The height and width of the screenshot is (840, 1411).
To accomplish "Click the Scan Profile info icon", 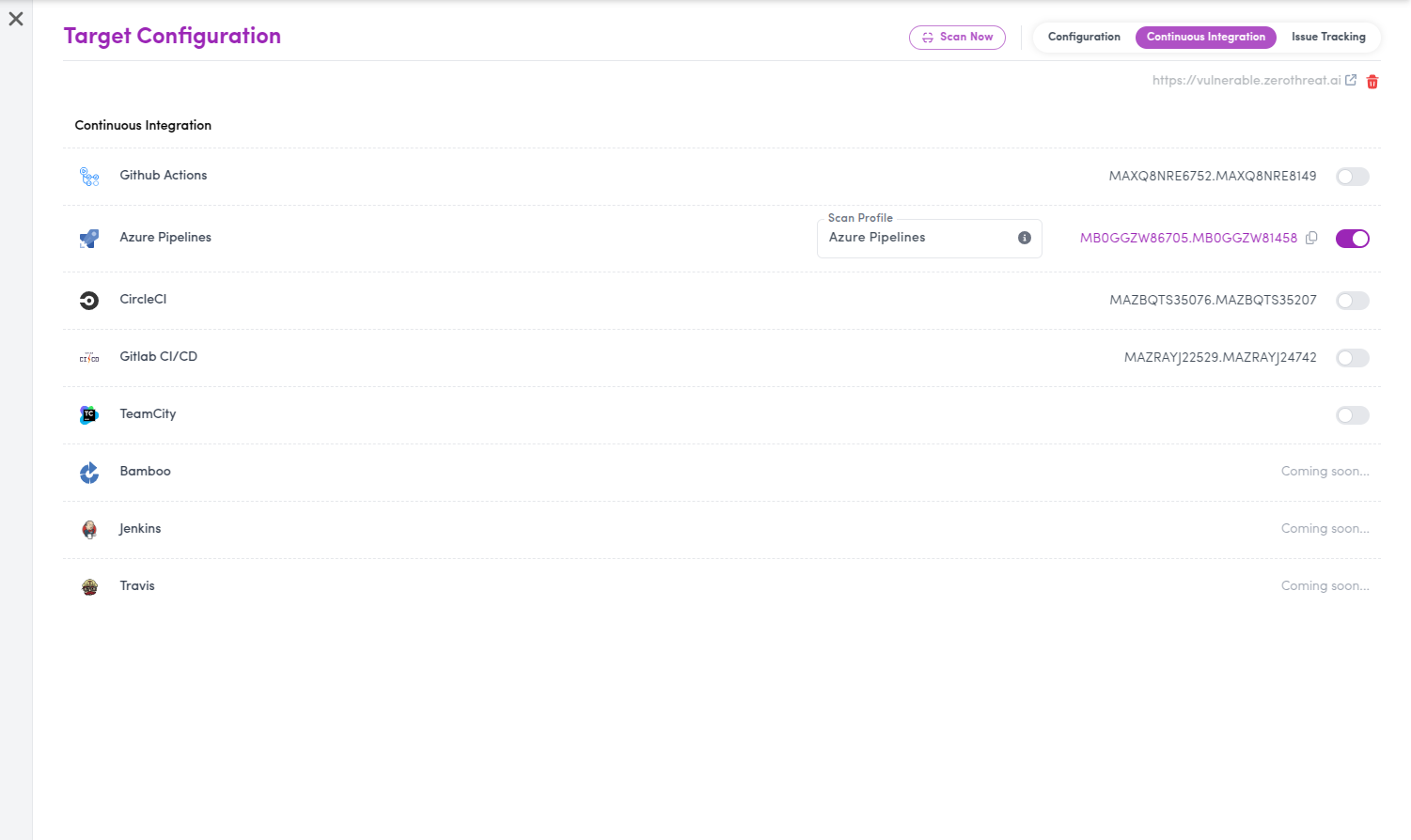I will pos(1025,238).
